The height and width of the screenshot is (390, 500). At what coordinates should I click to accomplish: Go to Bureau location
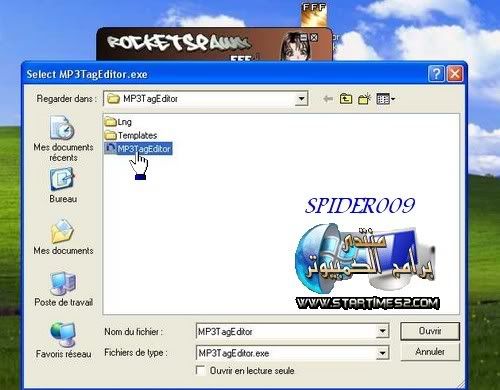tap(63, 185)
